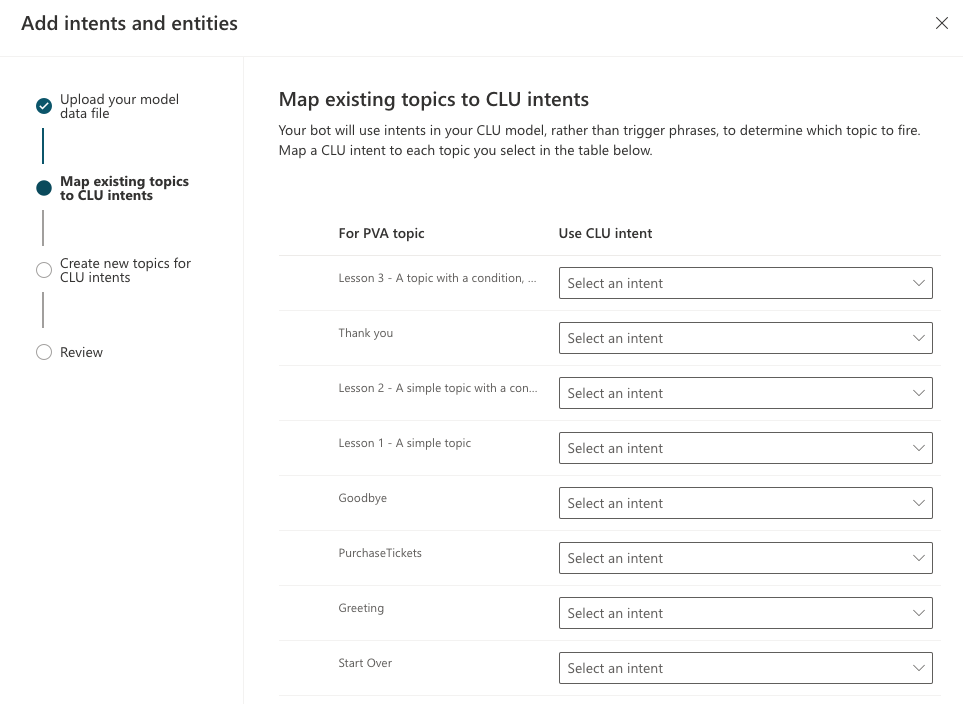Go to Upload your model data file step
Image resolution: width=963 pixels, height=704 pixels.
coord(119,106)
